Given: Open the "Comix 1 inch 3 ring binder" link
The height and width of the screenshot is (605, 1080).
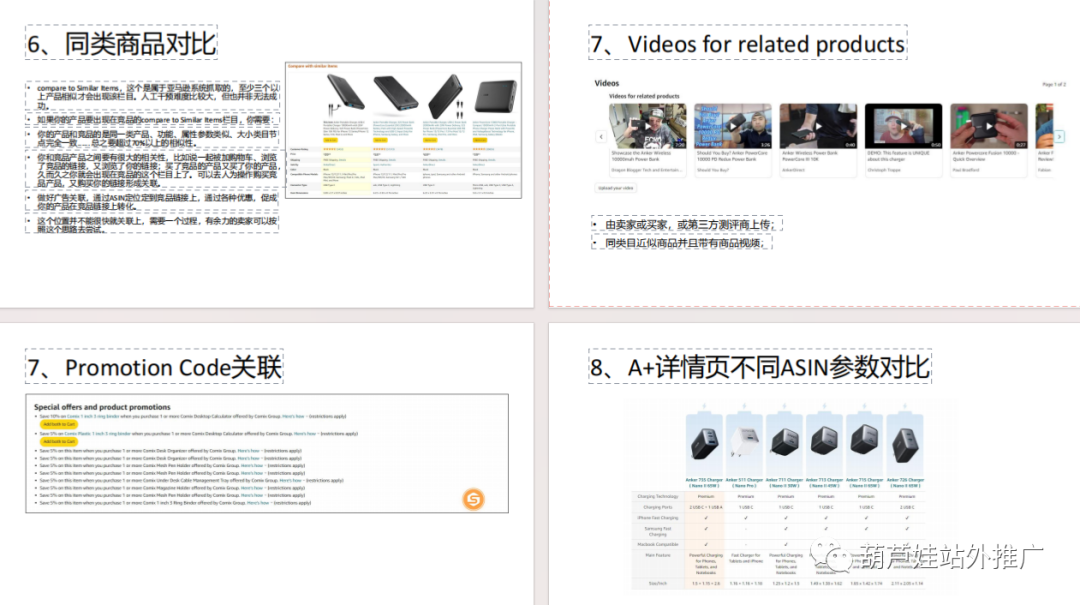Looking at the screenshot, I should tap(93, 416).
